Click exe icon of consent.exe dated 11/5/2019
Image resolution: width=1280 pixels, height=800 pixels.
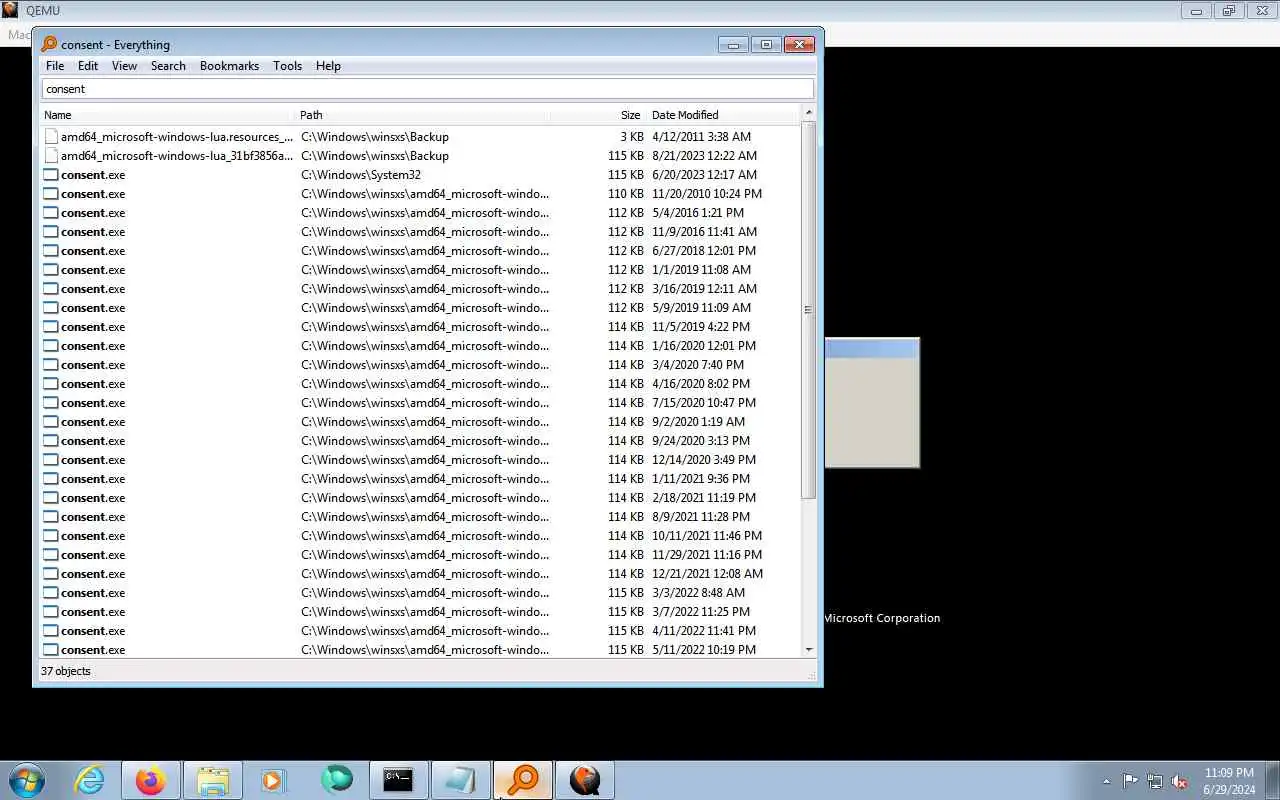[51, 326]
